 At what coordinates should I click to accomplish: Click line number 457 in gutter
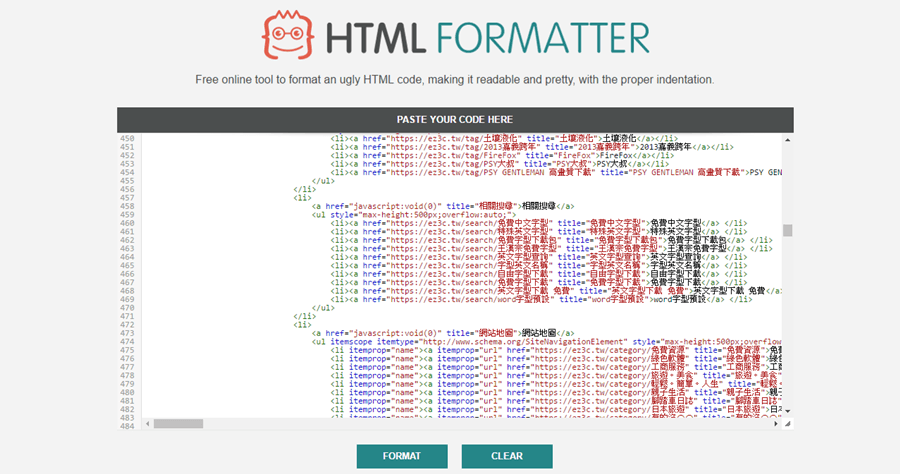[x=127, y=197]
